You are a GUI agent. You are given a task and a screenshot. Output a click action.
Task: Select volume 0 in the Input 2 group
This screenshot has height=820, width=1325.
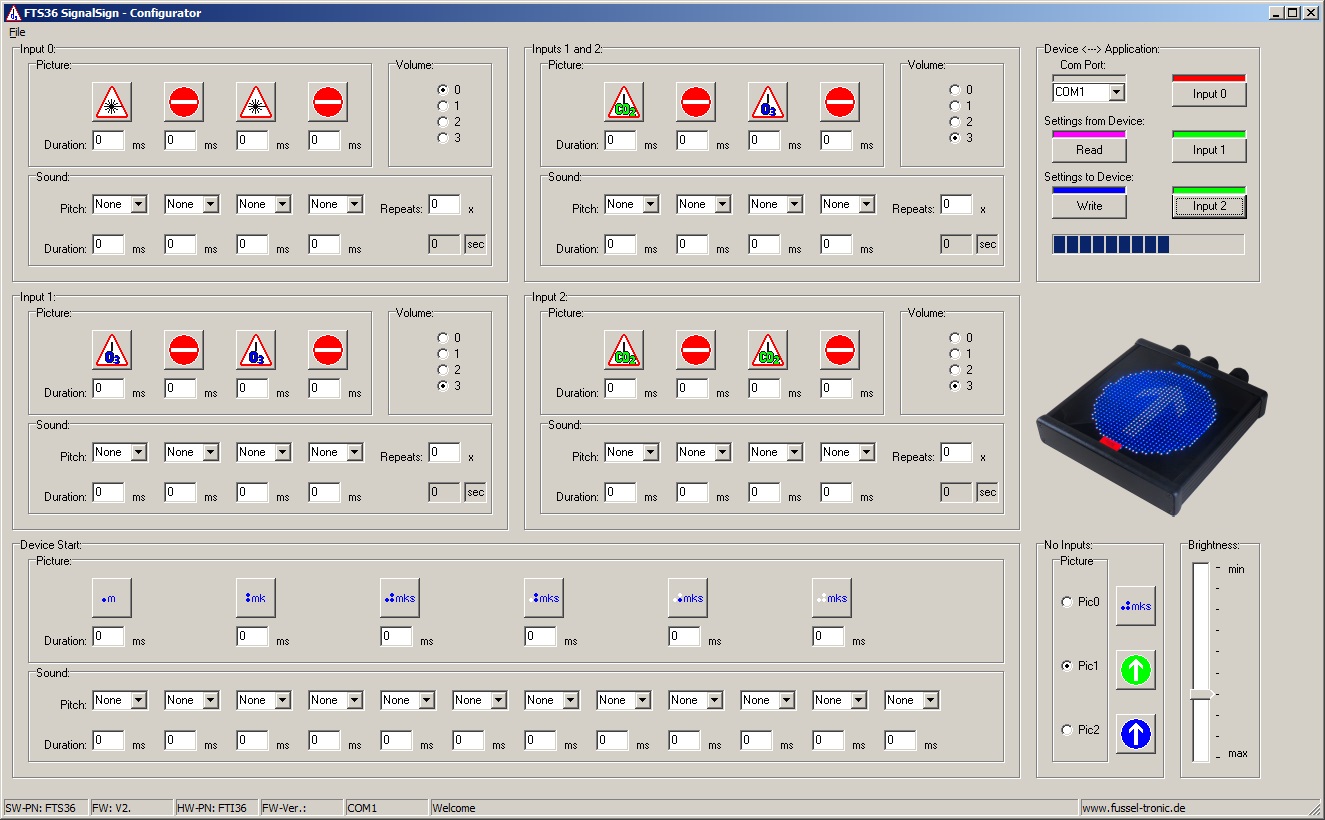955,338
